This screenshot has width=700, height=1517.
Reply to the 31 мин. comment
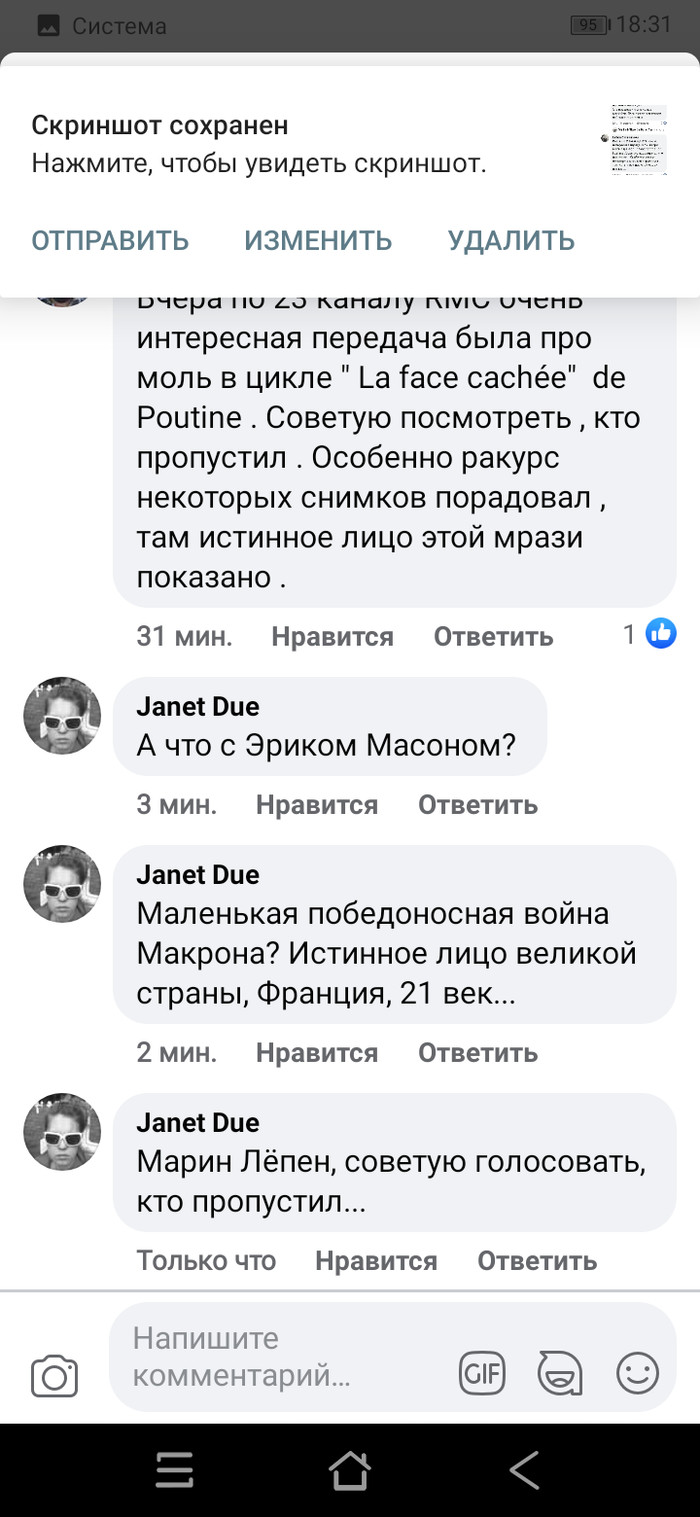click(x=493, y=636)
